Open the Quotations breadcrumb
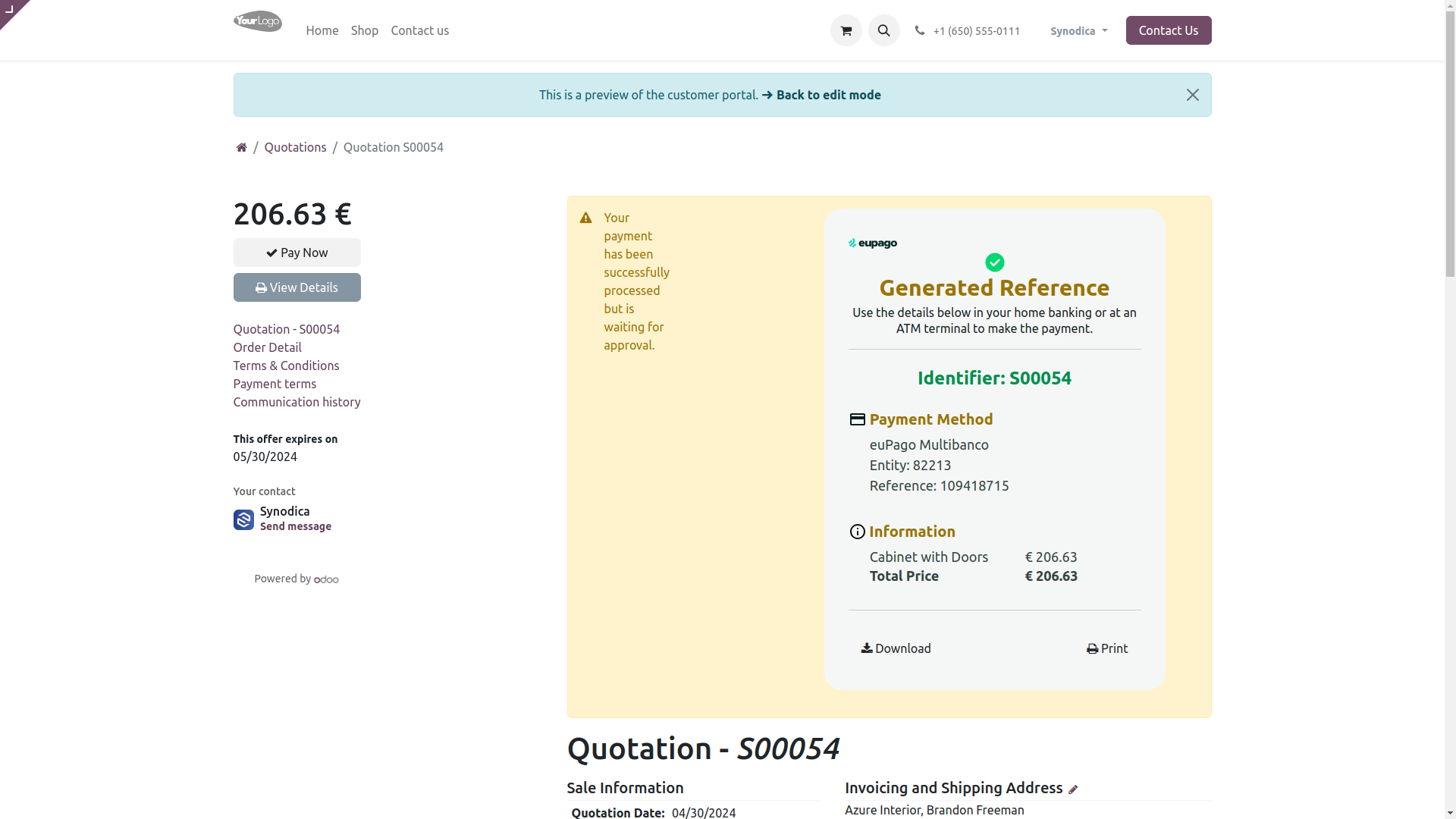The image size is (1456, 819). [295, 147]
